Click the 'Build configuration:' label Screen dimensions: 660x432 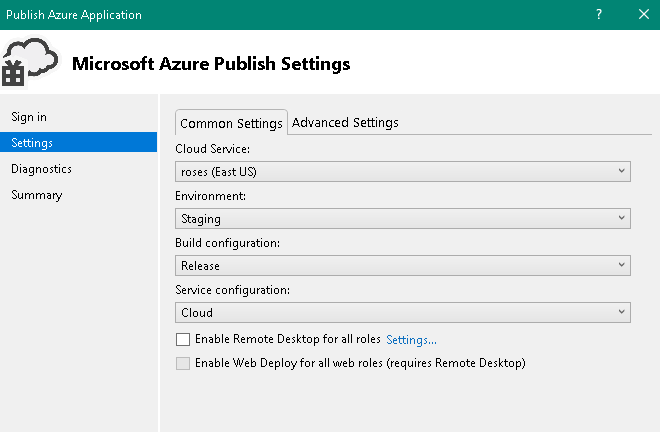click(227, 243)
